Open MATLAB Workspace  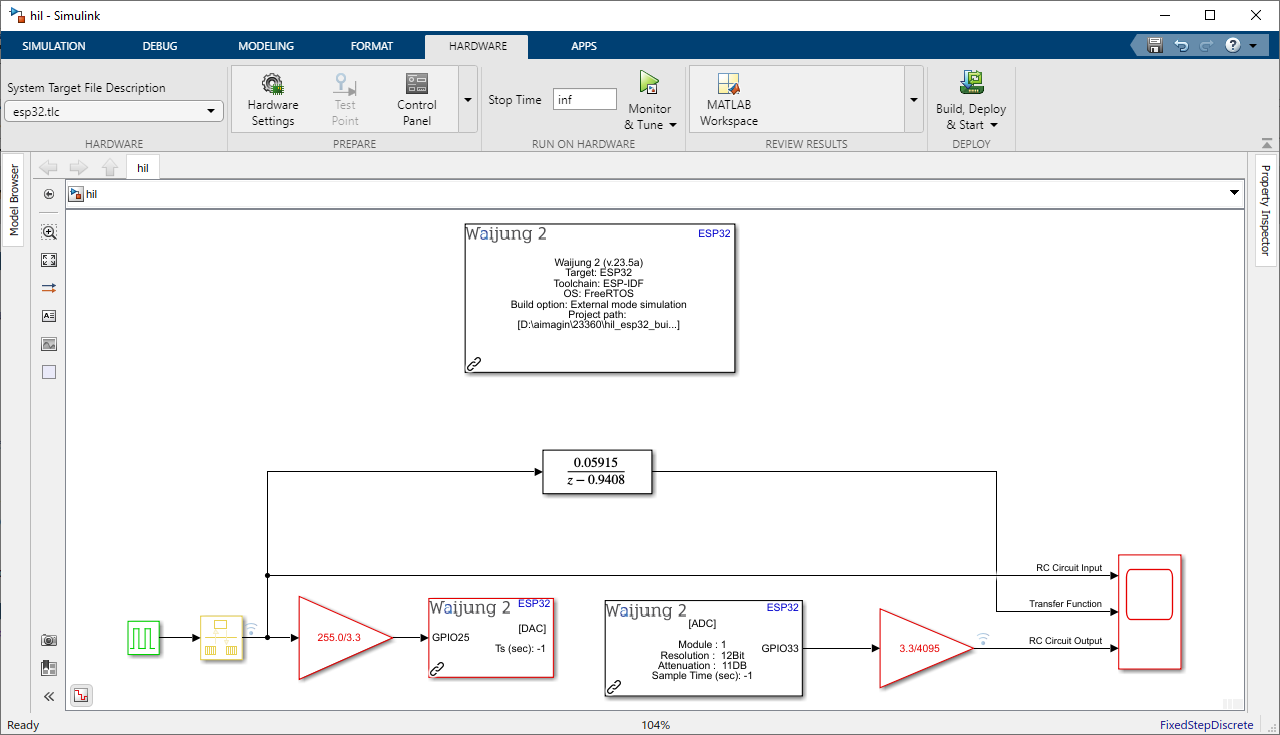[x=728, y=99]
